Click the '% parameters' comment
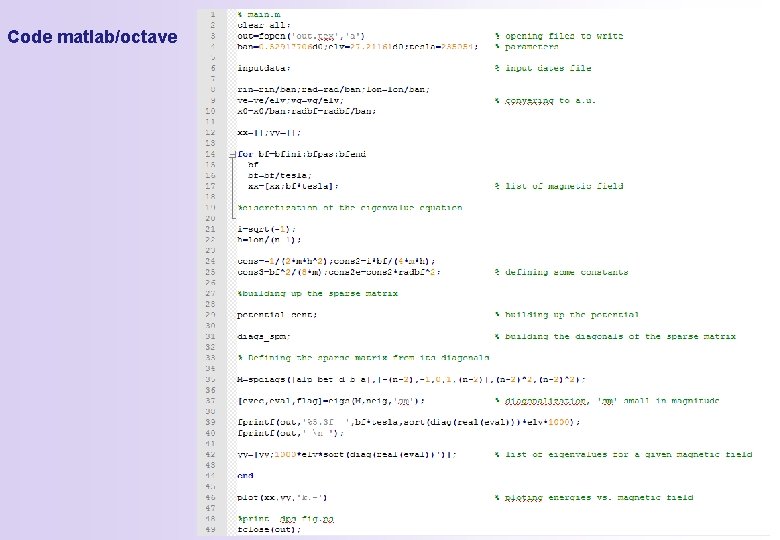Image resolution: width=780 pixels, height=540 pixels. 527,47
